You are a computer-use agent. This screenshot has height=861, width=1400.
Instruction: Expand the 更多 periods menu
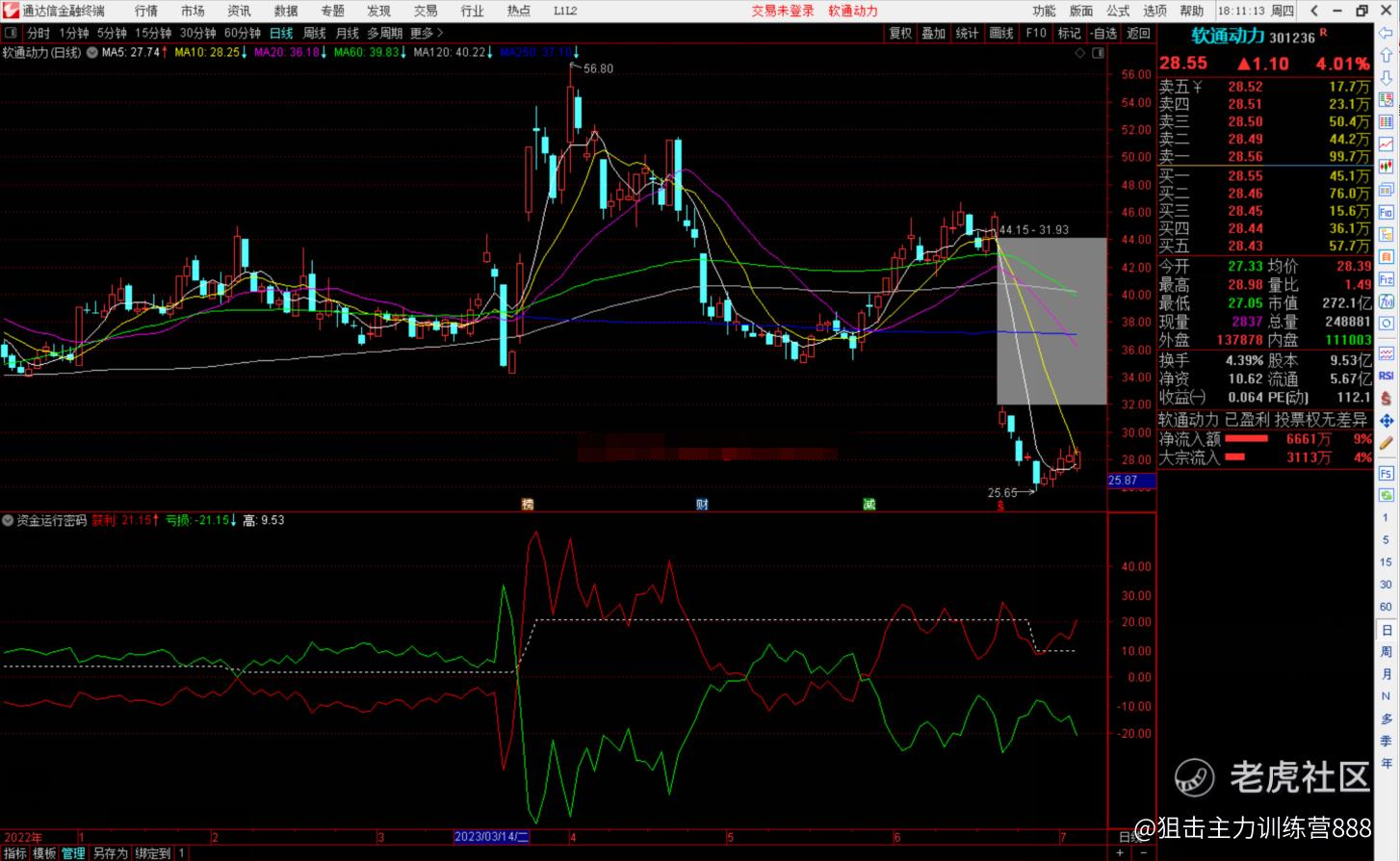pos(427,33)
